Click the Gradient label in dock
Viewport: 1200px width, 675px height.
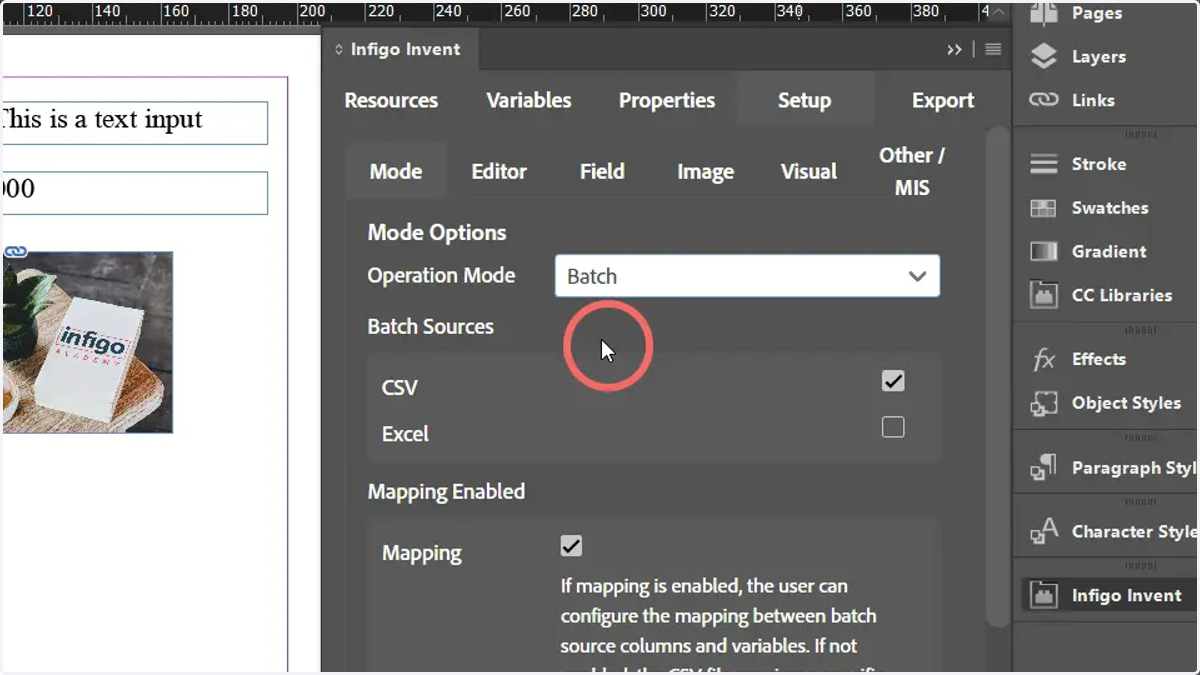point(1109,251)
